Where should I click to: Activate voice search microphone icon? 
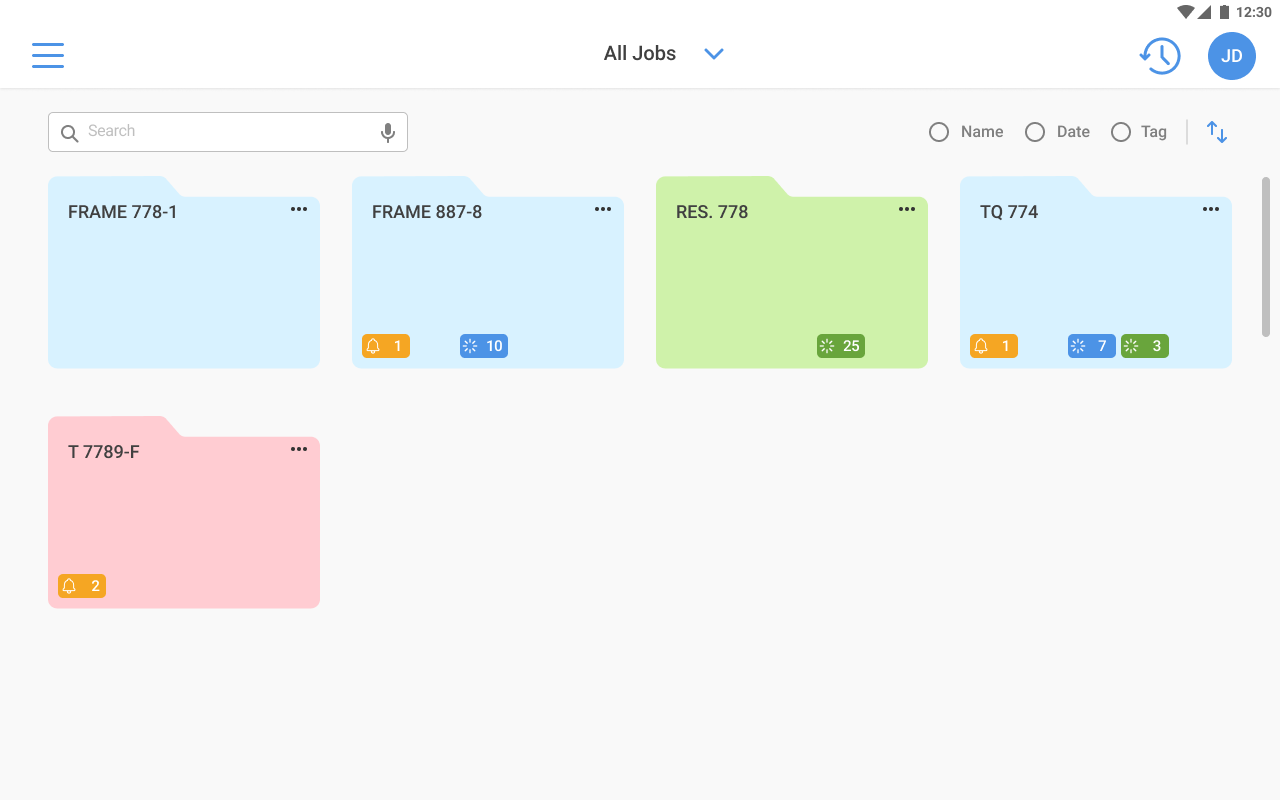(x=388, y=132)
